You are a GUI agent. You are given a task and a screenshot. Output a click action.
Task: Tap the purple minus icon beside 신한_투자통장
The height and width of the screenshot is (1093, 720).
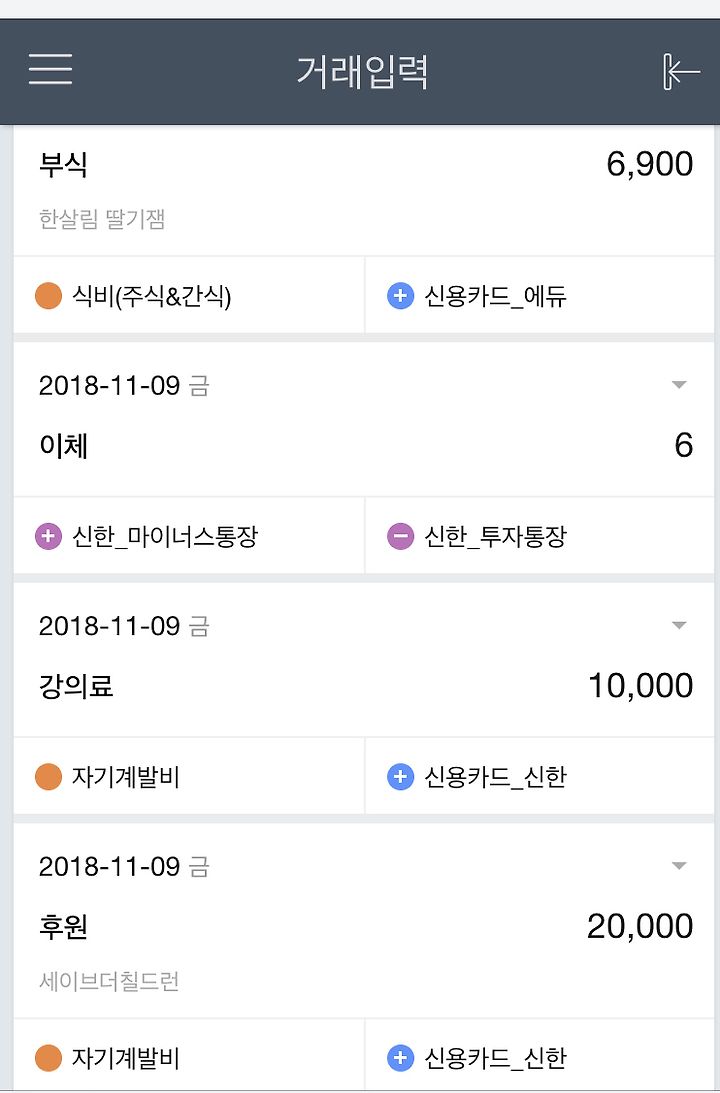tap(401, 536)
